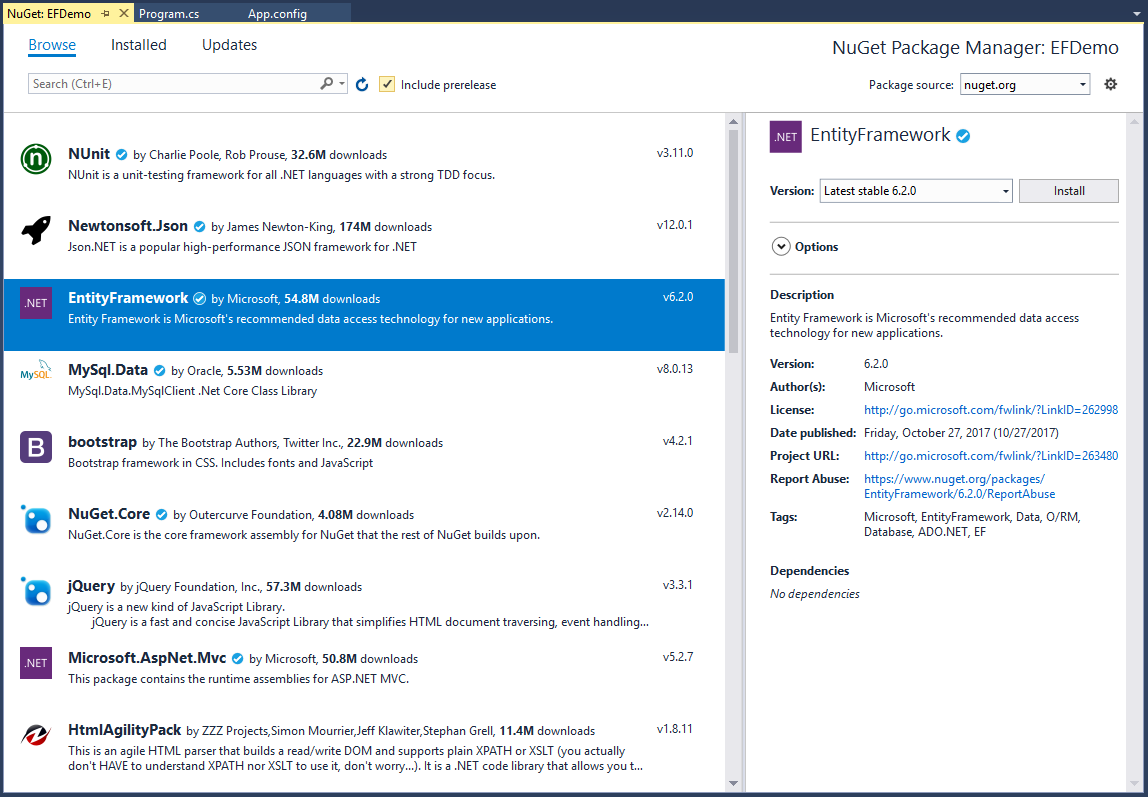Viewport: 1148px width, 797px height.
Task: Click the v5.2.7 version label
Action: tap(678, 656)
